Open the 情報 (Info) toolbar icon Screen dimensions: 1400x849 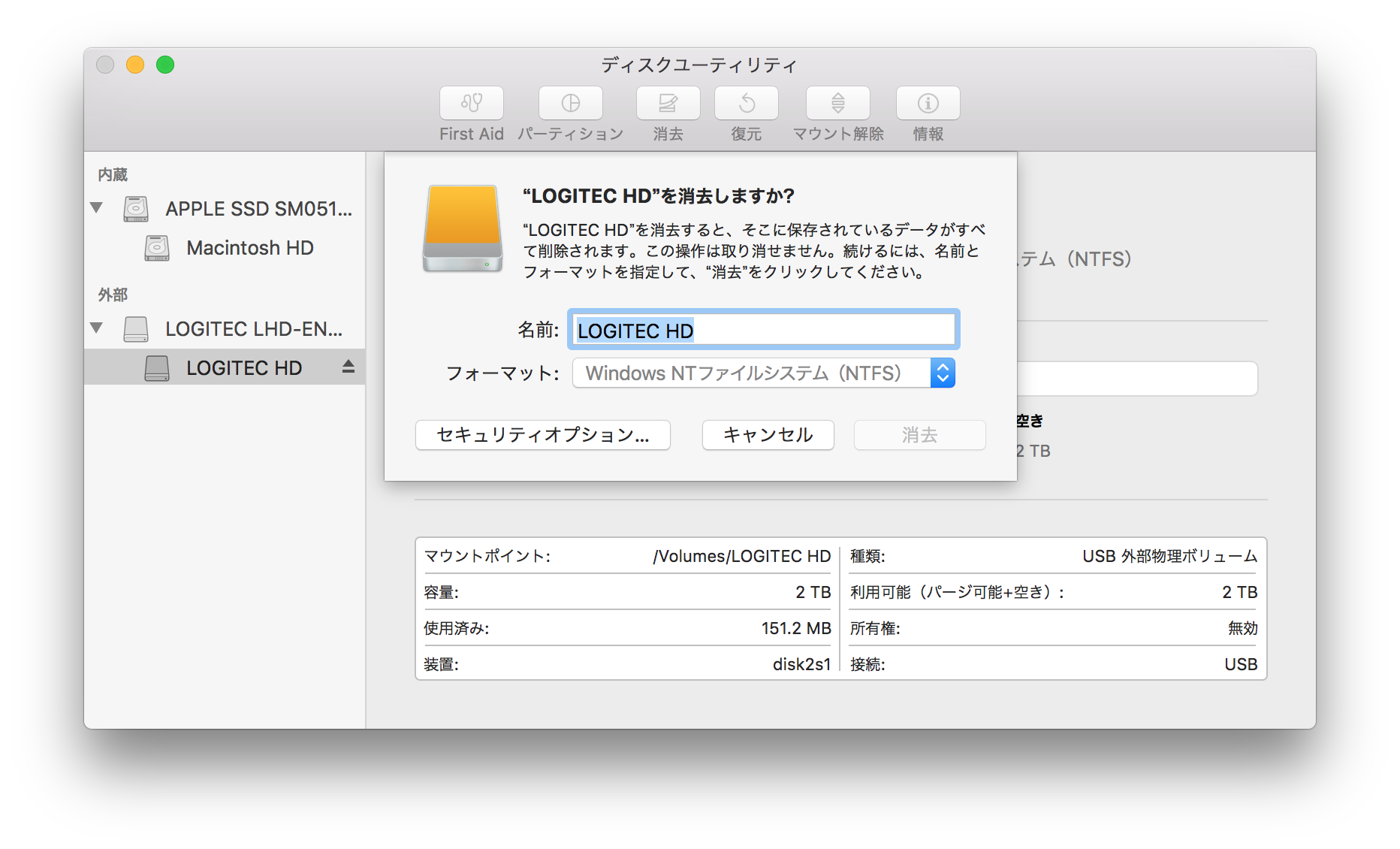click(x=928, y=103)
